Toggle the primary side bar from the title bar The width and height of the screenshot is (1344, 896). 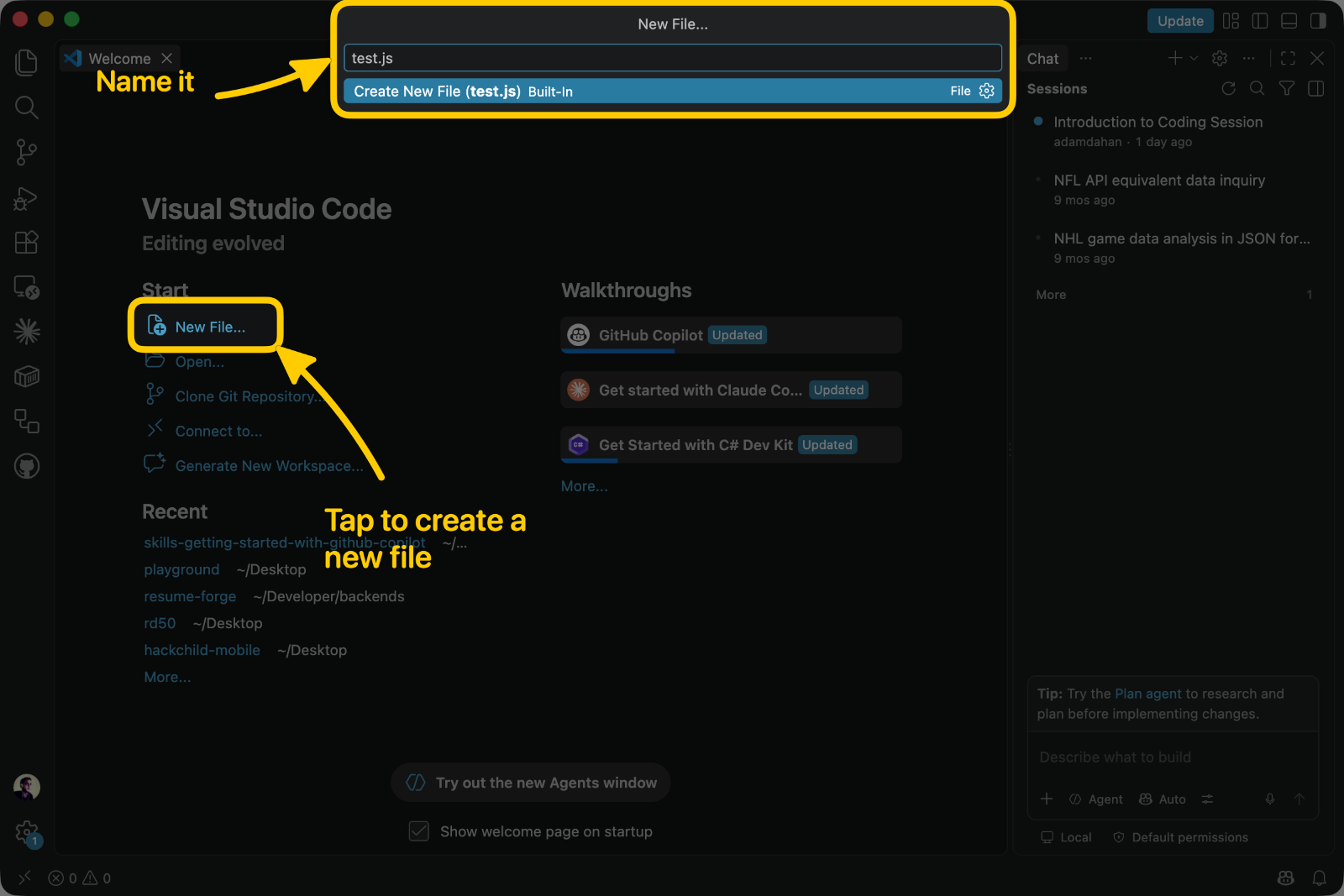tap(1260, 21)
